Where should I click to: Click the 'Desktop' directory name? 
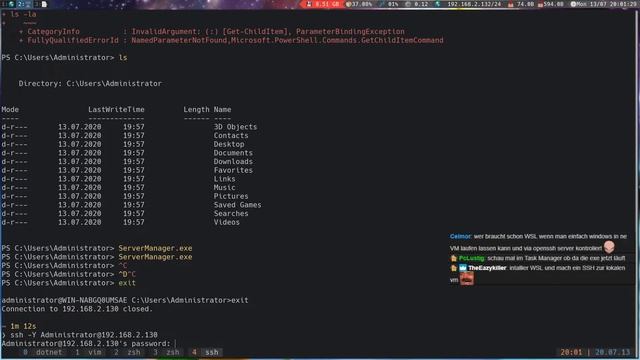coord(229,144)
